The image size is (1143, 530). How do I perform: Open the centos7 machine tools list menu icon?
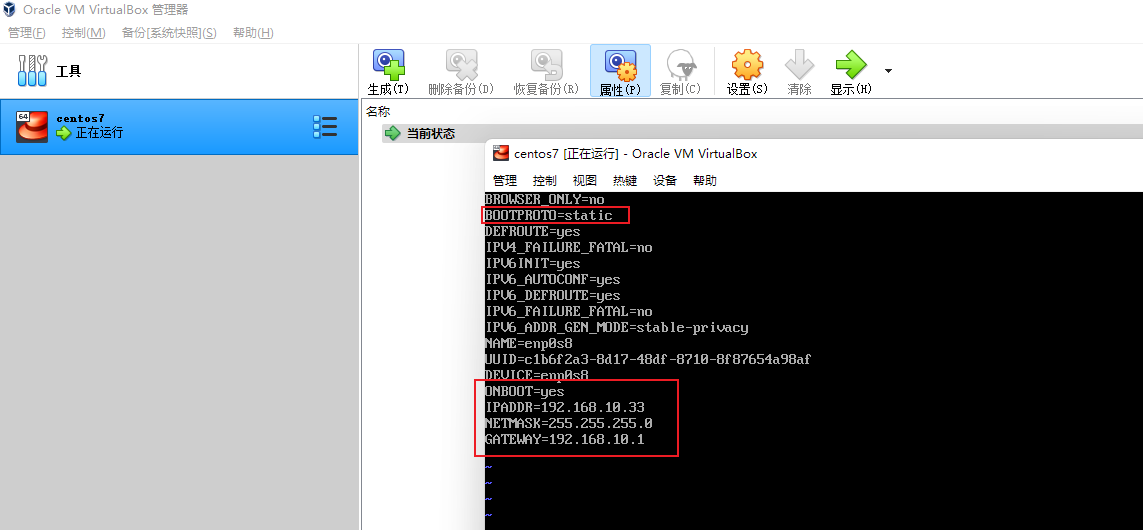(324, 127)
